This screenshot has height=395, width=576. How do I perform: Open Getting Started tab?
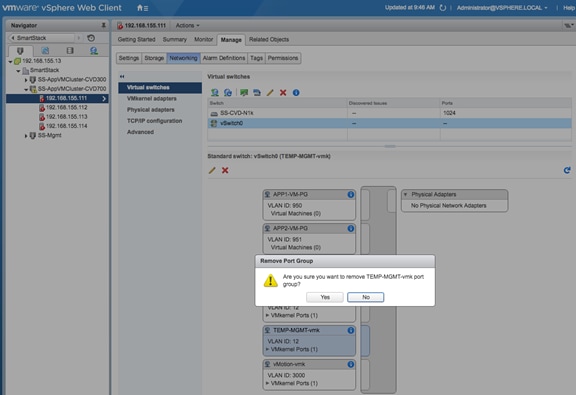tap(136, 39)
